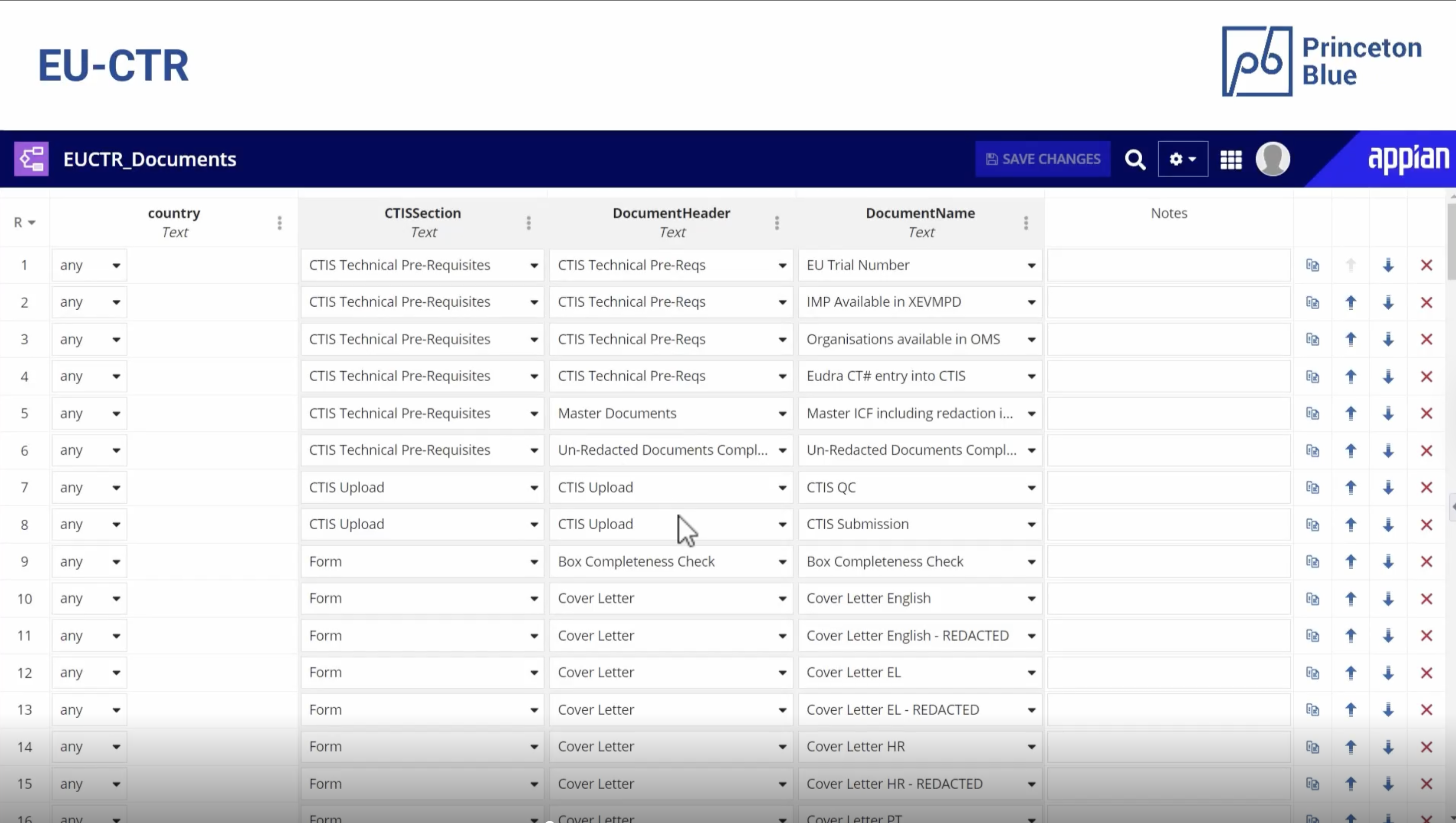Click the vertical scrollbar on the right

pos(1451,243)
